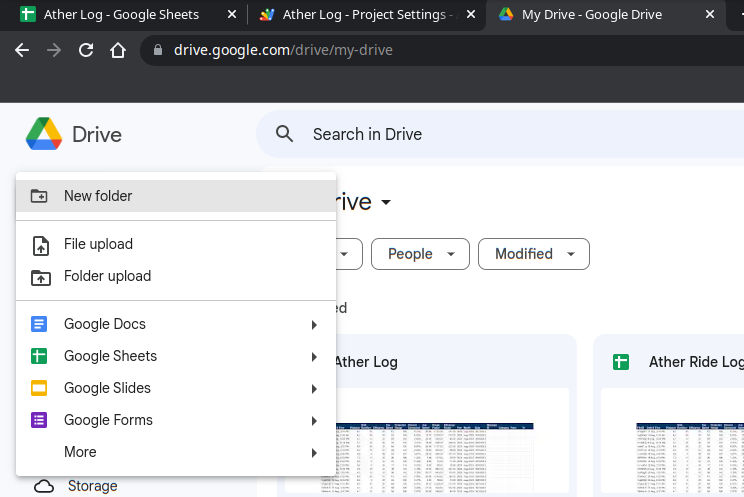Screen dimensions: 744x497
Task: Select Google Forms menu entry
Action: (176, 420)
